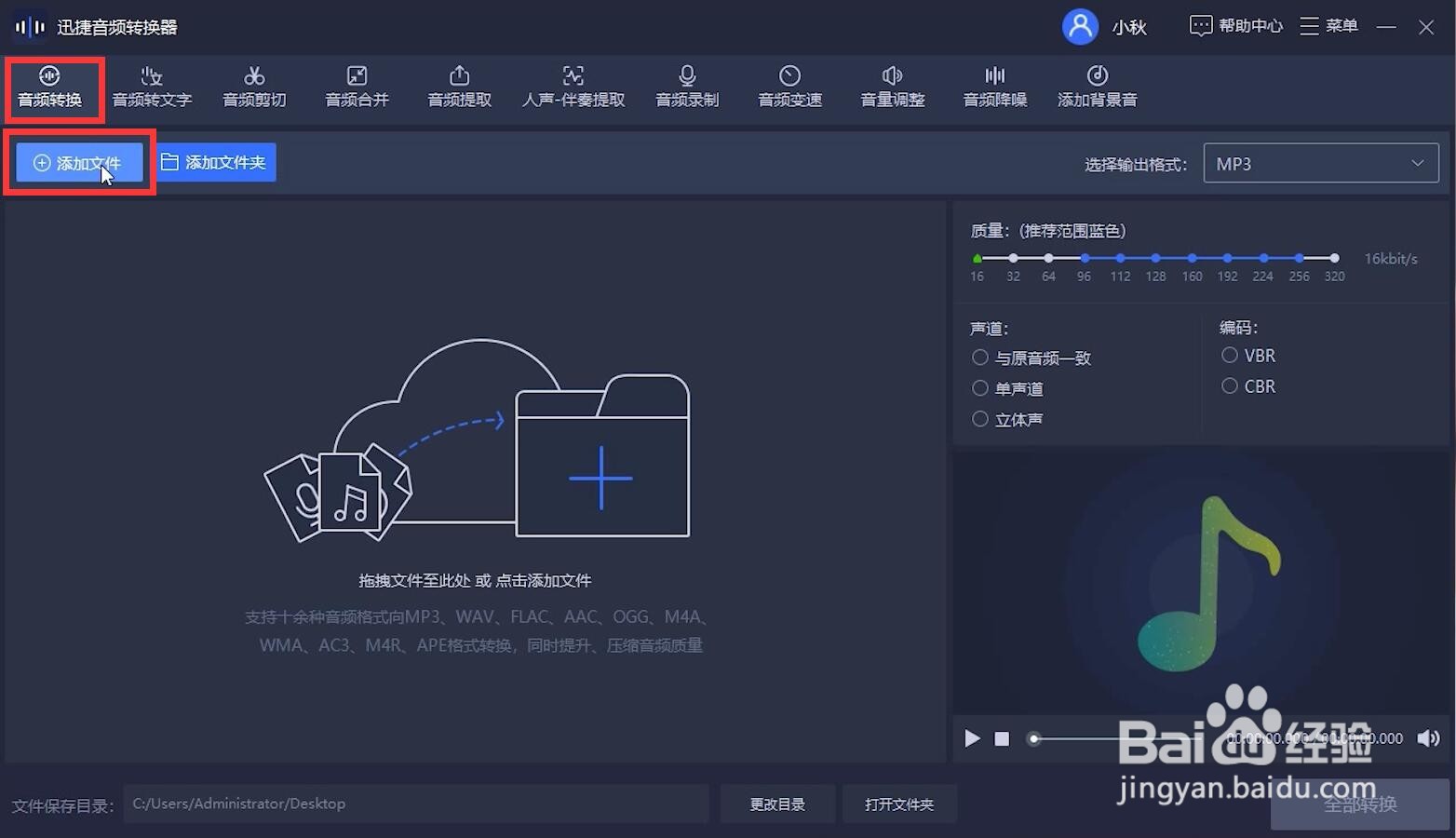Click 全部转换 convert all button

(x=1360, y=804)
